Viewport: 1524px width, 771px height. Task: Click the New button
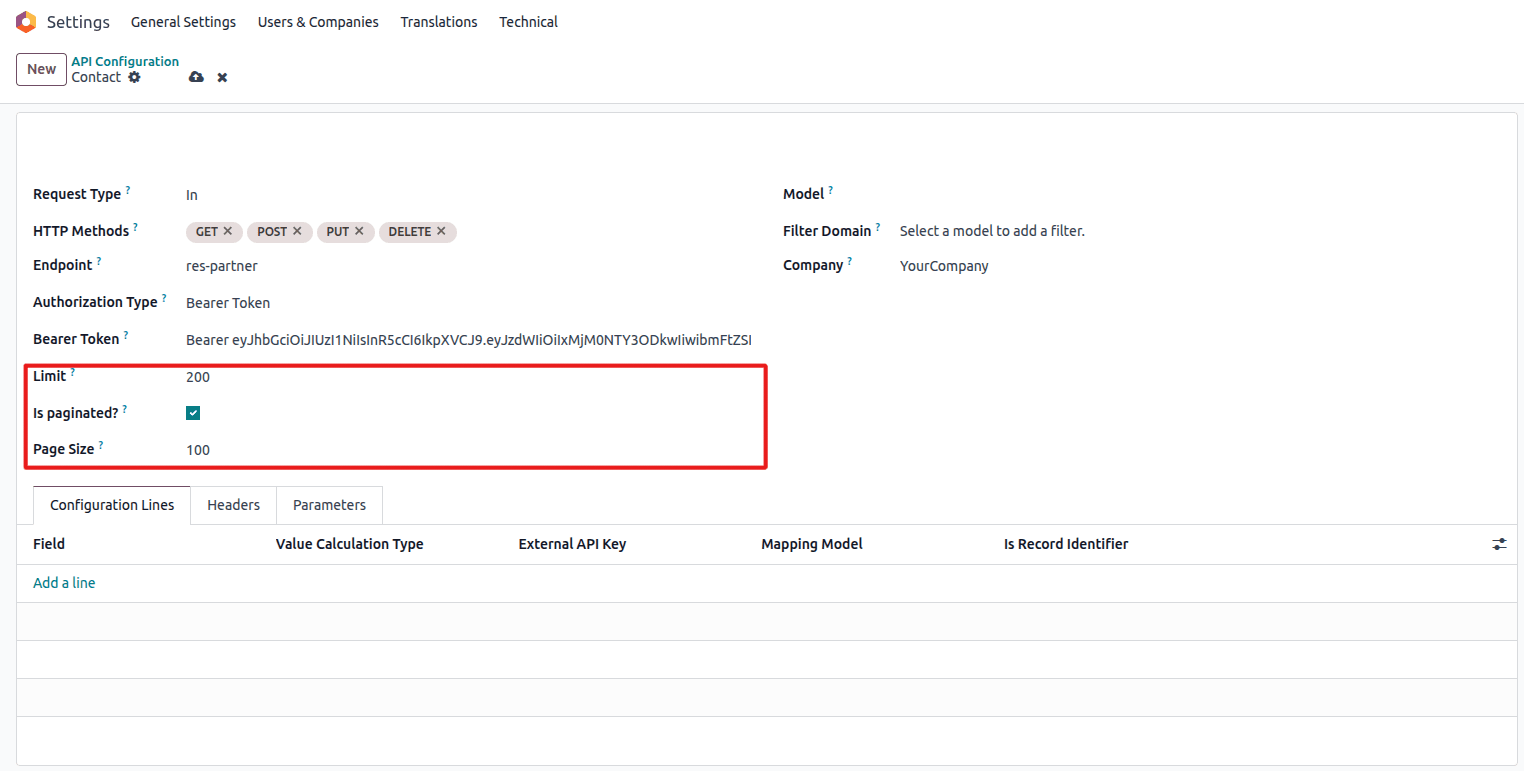(x=41, y=69)
